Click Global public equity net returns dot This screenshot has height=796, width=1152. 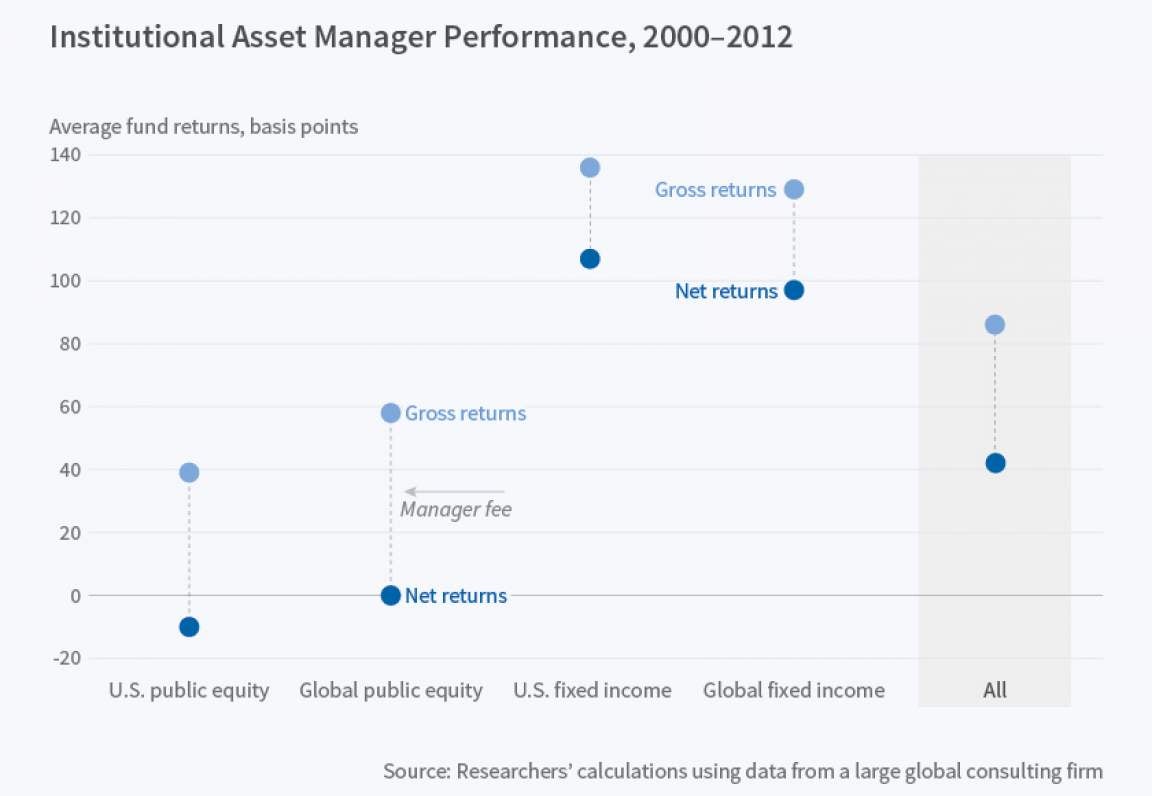(x=391, y=595)
